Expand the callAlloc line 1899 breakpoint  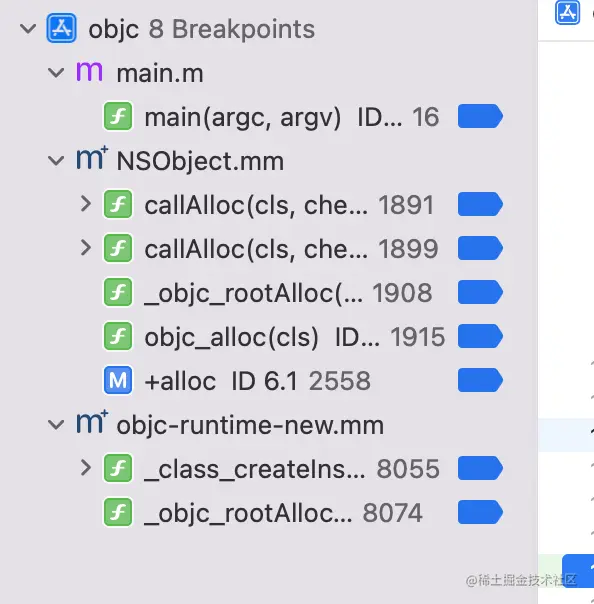pyautogui.click(x=86, y=248)
